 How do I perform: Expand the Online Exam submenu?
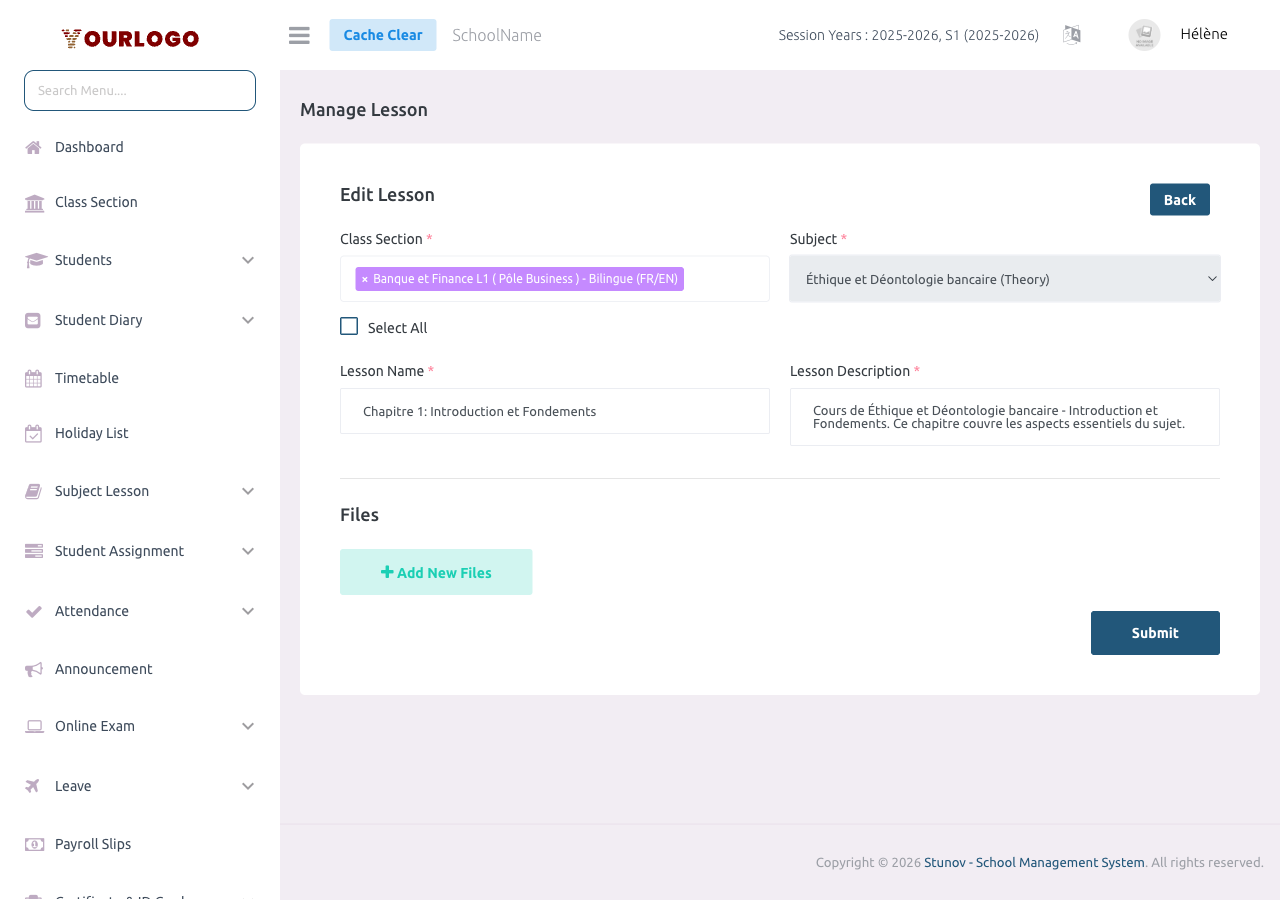[248, 727]
